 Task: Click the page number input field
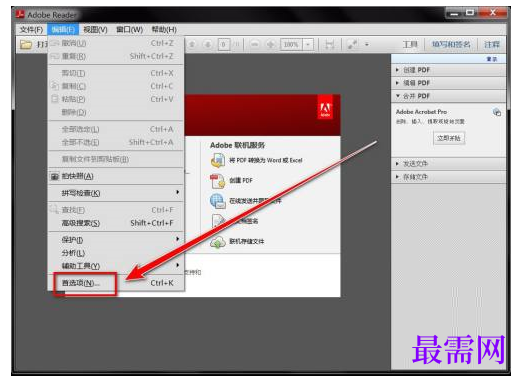[x=224, y=44]
